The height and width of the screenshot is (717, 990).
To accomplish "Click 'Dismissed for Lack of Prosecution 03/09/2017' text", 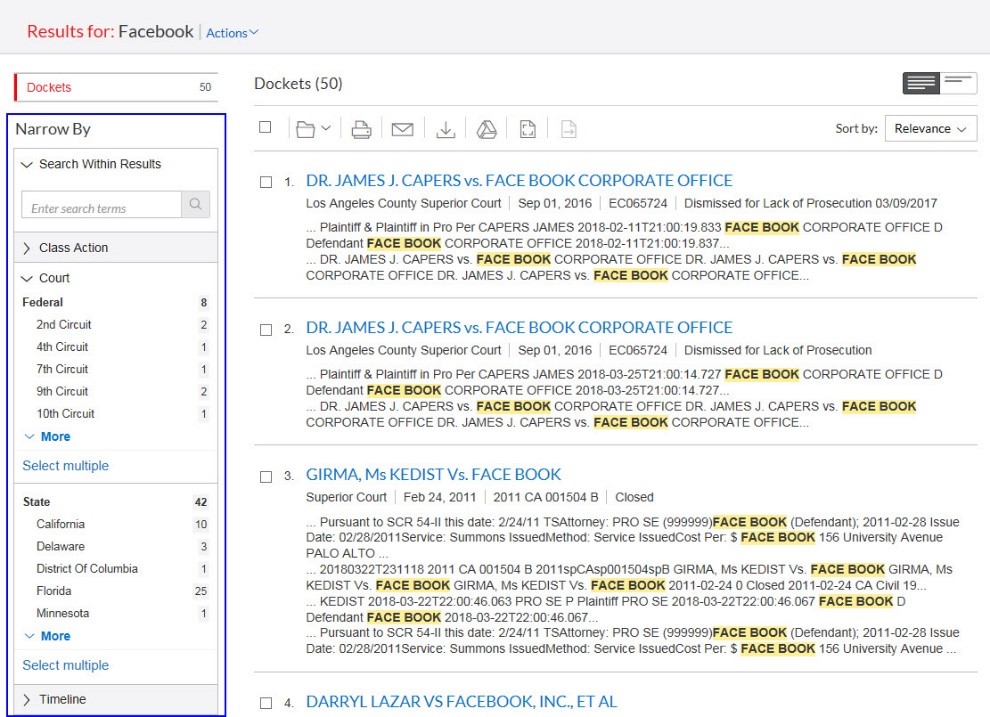I will (x=811, y=203).
